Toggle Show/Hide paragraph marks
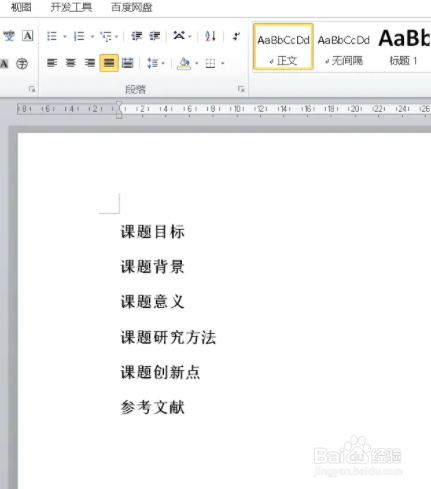Screen dimensions: 431x489 [x=236, y=36]
